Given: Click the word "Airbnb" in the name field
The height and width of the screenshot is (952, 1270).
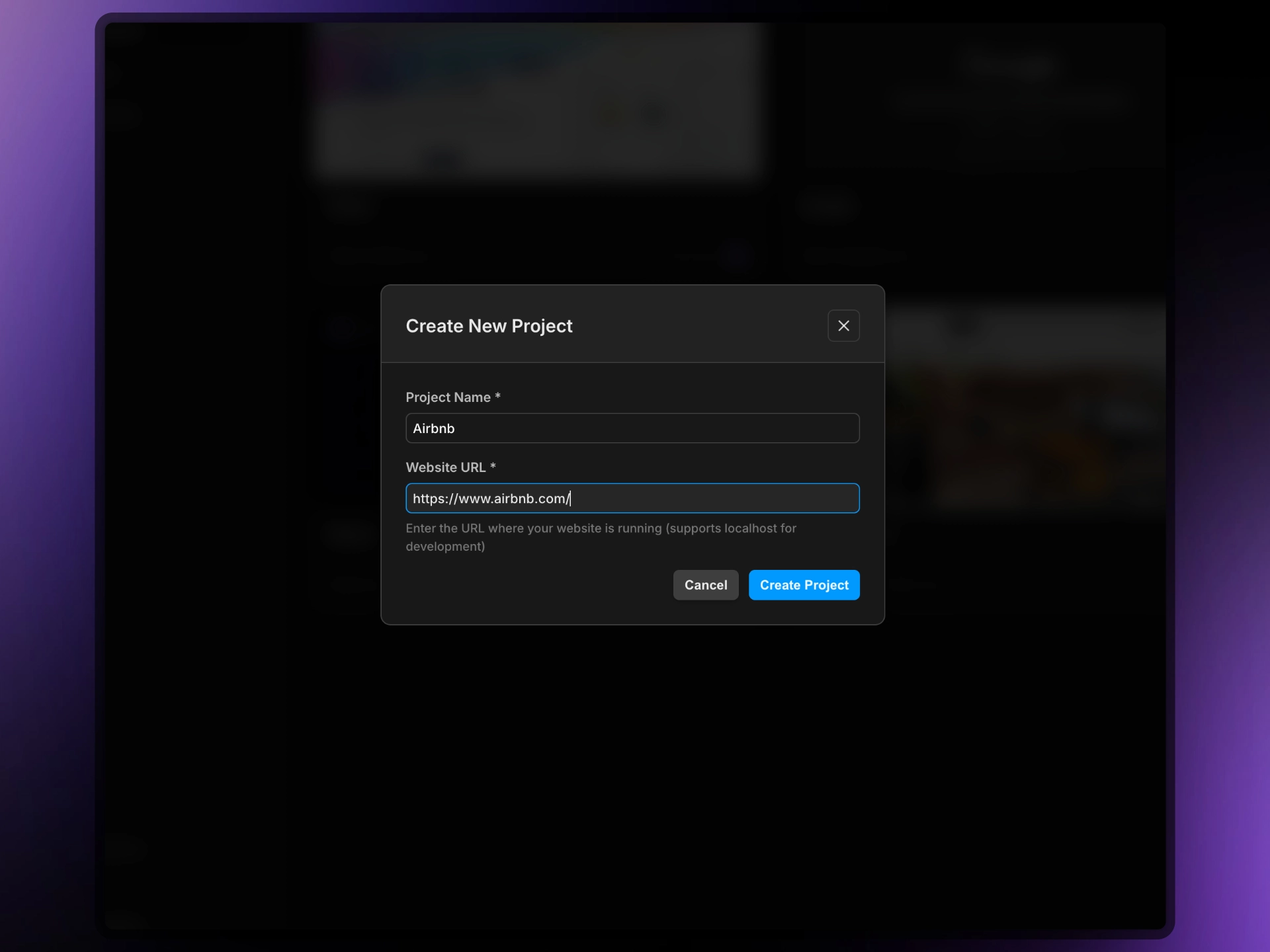Looking at the screenshot, I should point(434,428).
